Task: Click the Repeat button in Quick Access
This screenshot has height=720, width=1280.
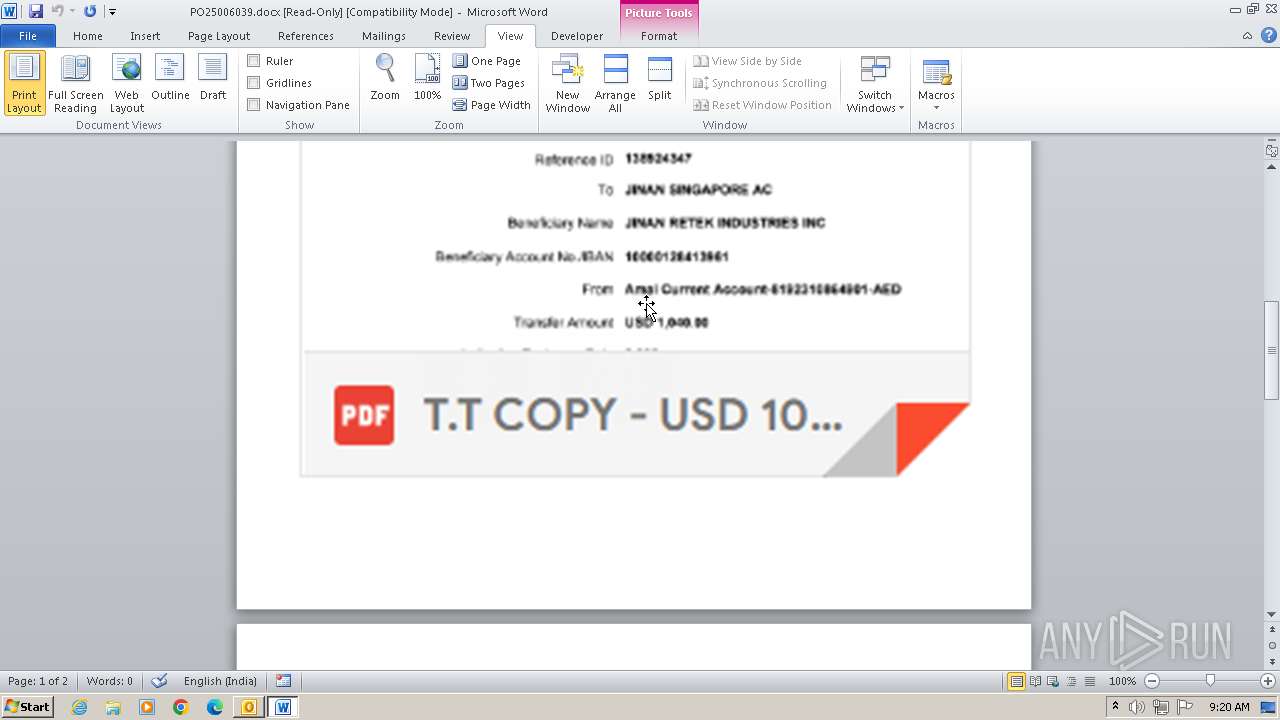Action: click(x=90, y=11)
